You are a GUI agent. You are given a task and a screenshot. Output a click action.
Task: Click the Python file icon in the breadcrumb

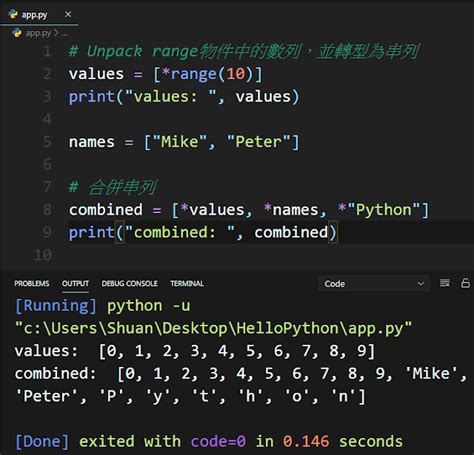click(17, 33)
